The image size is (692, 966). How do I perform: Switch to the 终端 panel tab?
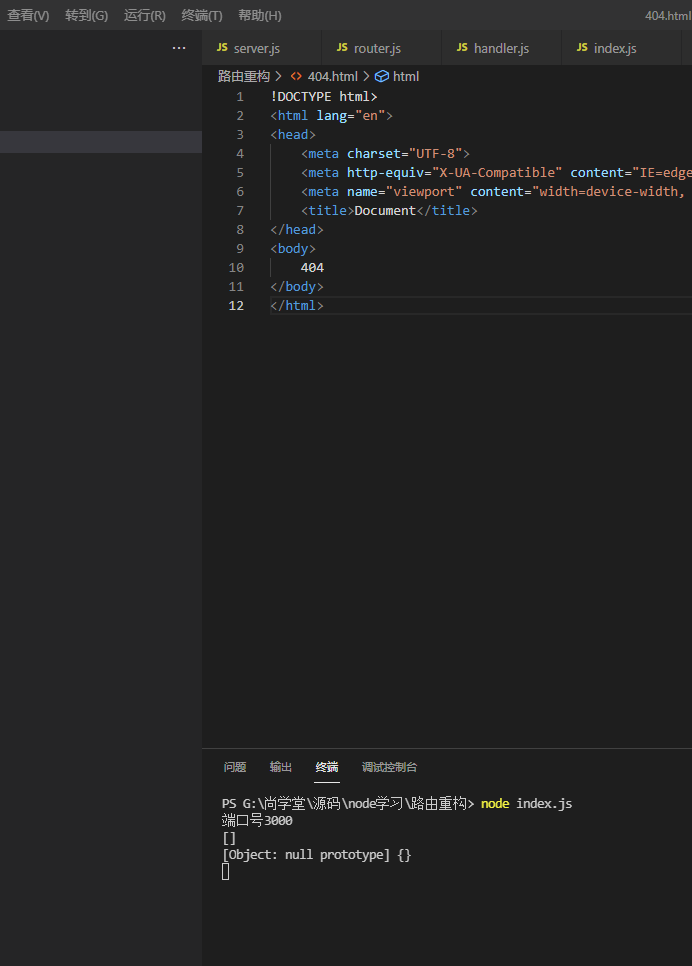click(x=327, y=767)
